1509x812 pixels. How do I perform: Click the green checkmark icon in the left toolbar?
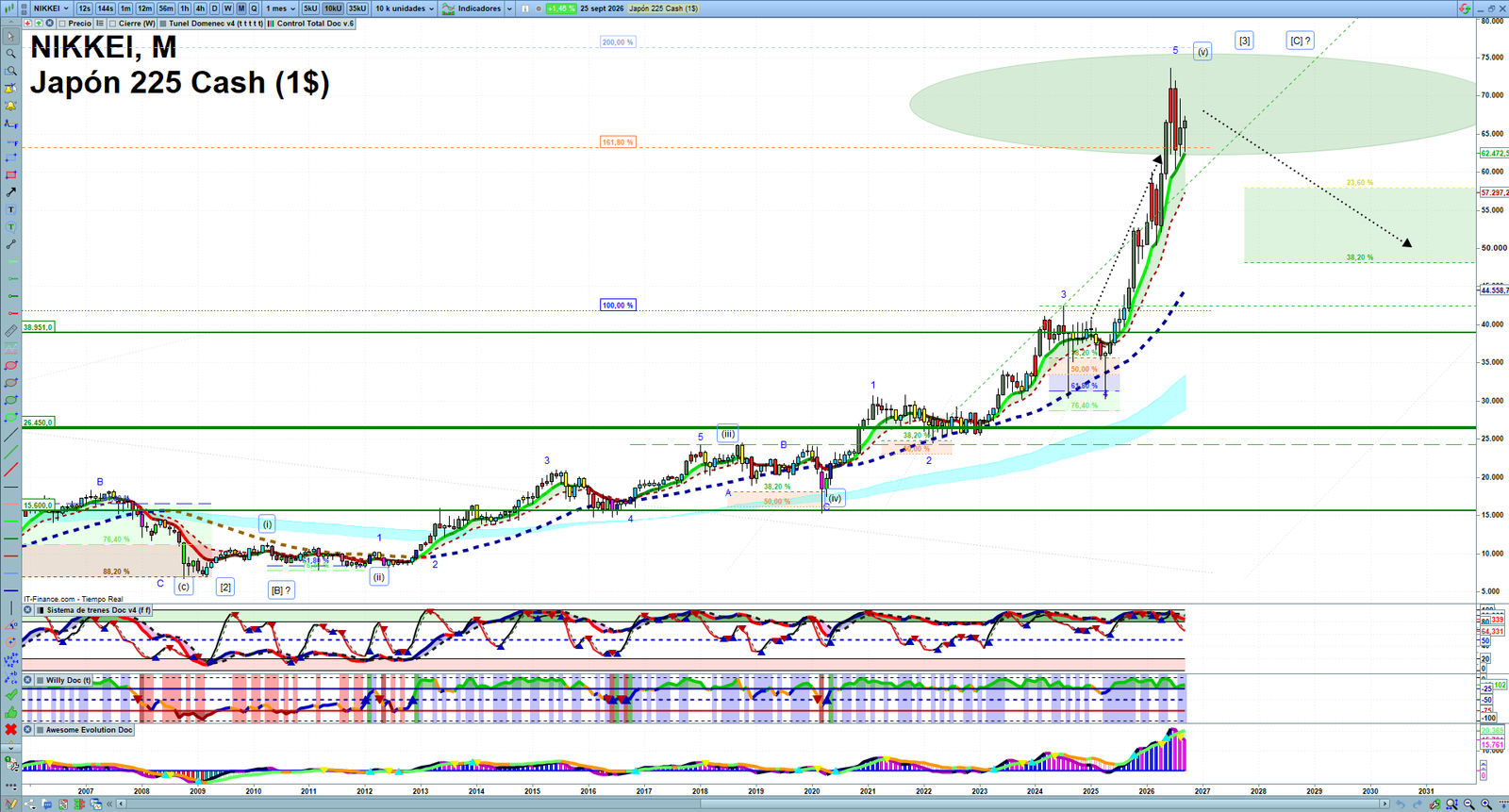pyautogui.click(x=11, y=694)
